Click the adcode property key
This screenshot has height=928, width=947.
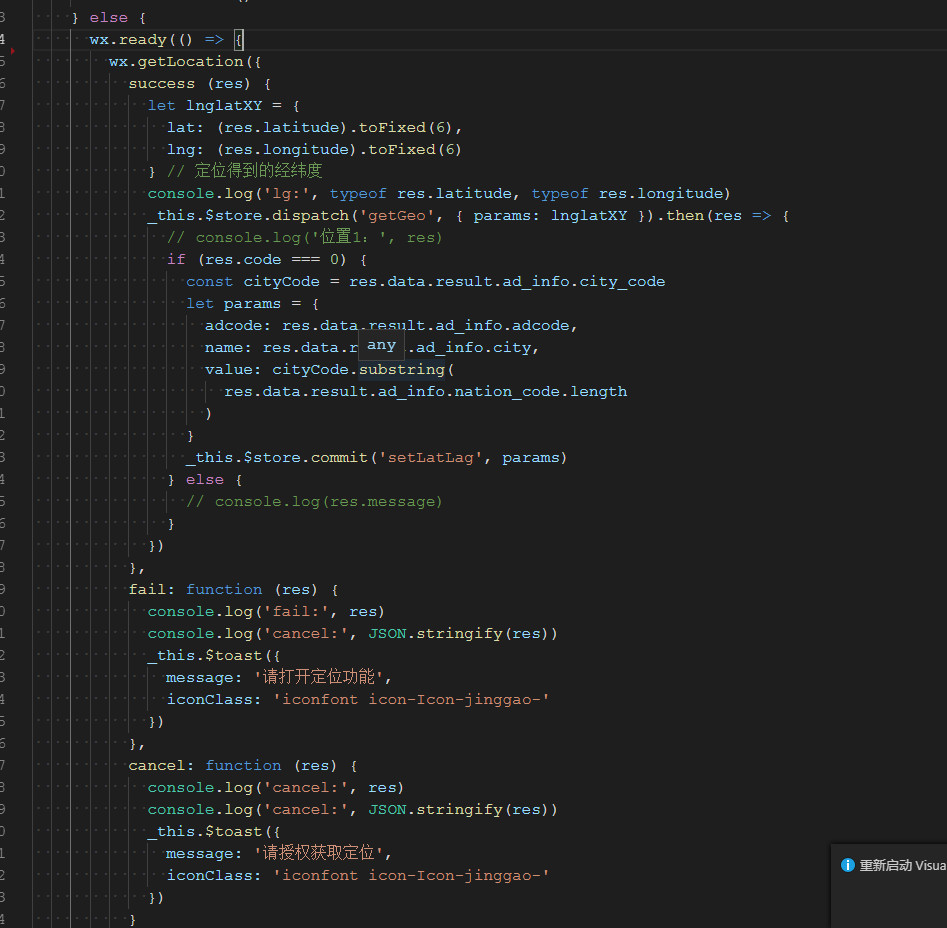click(238, 326)
